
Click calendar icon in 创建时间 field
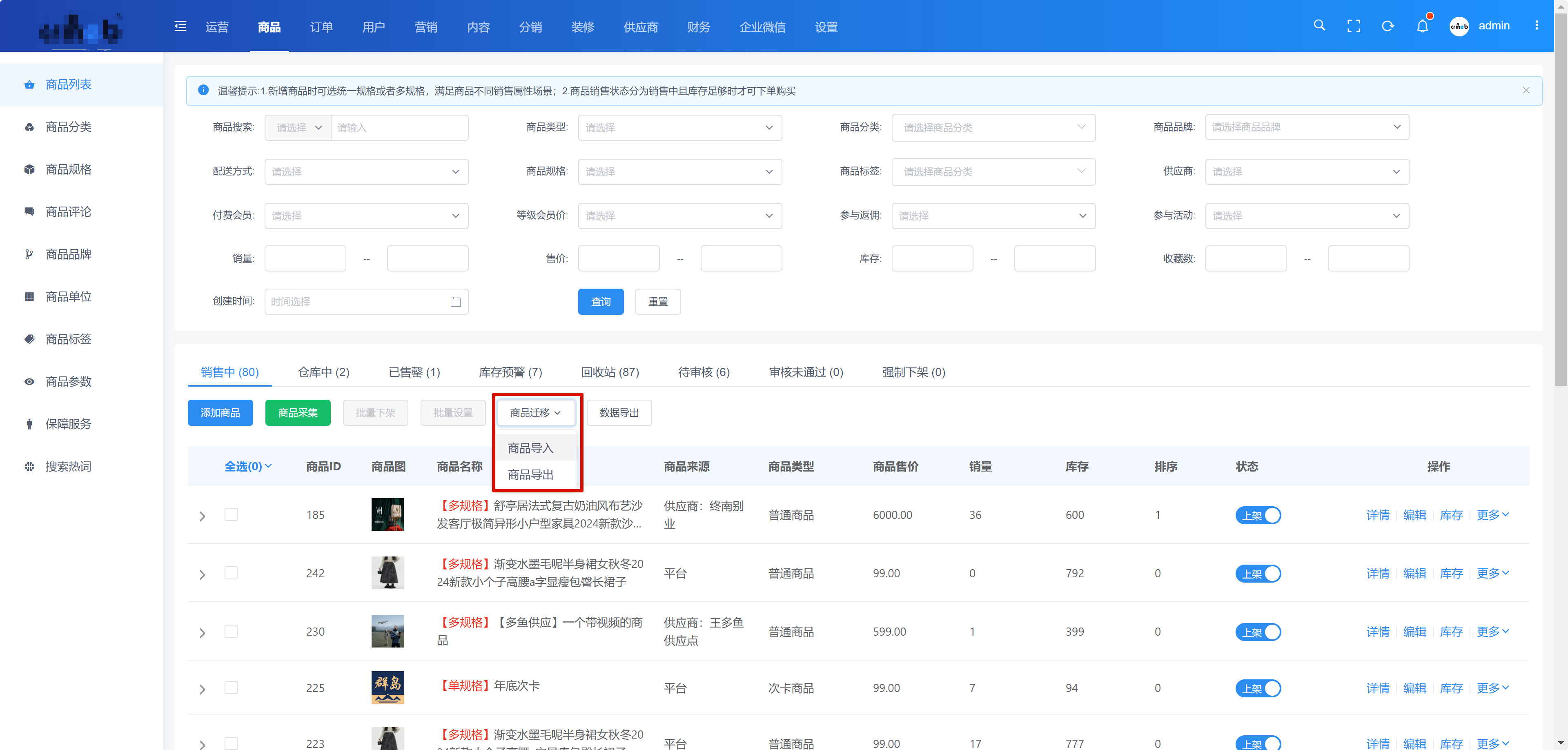click(455, 302)
